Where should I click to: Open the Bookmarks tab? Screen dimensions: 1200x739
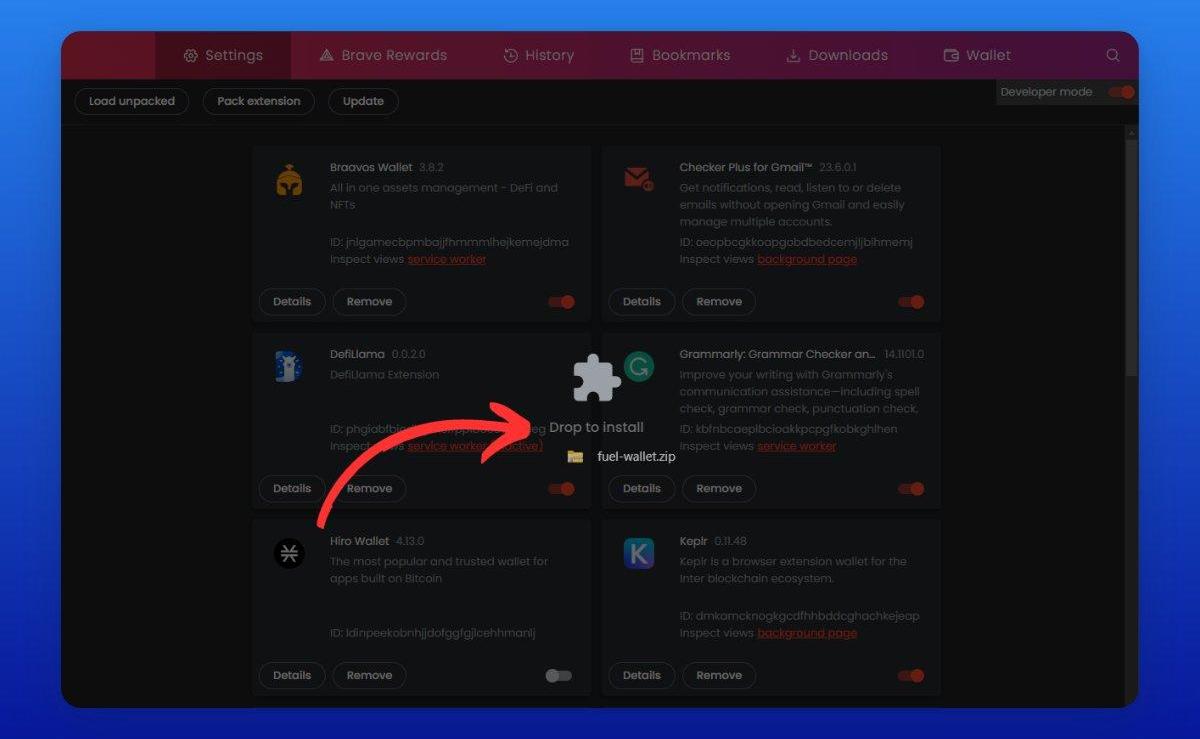680,56
